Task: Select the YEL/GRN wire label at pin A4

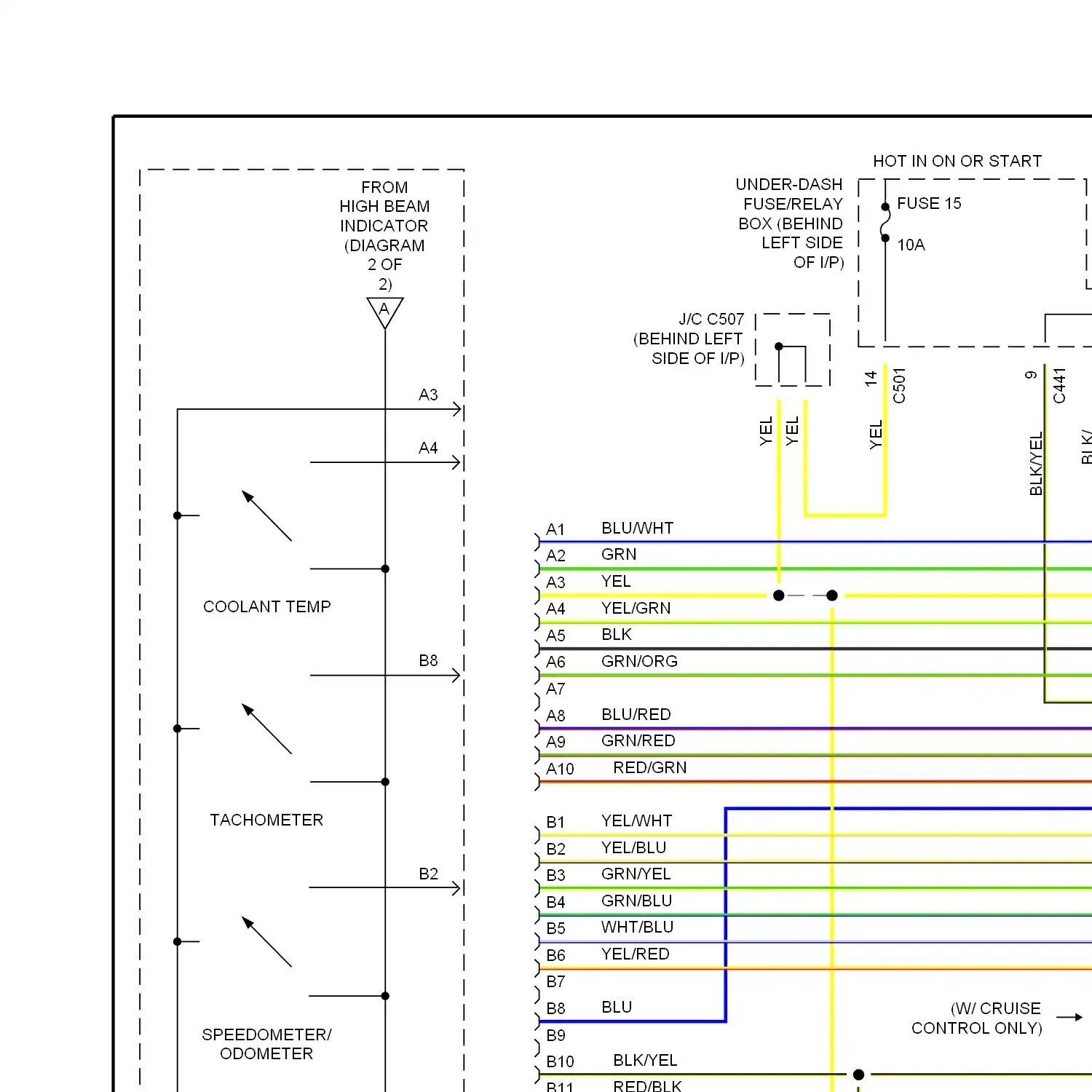Action: pyautogui.click(x=636, y=609)
